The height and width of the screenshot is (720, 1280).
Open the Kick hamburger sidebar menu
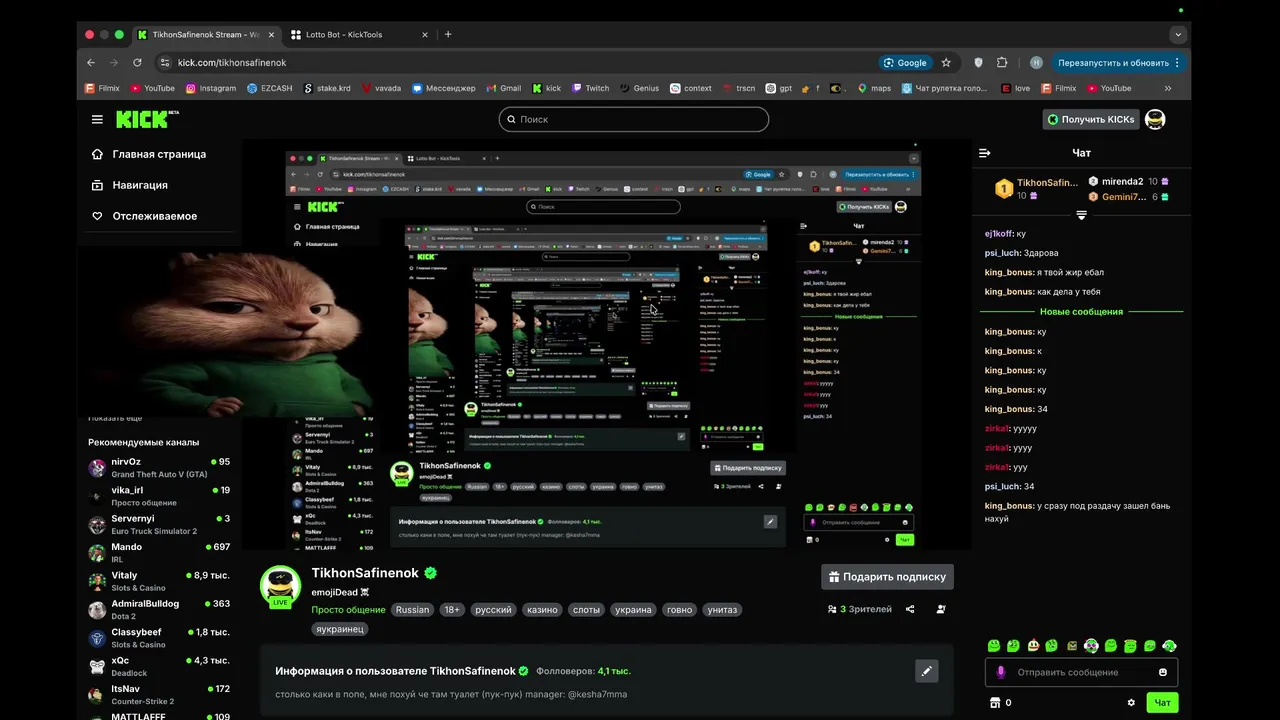pos(97,119)
